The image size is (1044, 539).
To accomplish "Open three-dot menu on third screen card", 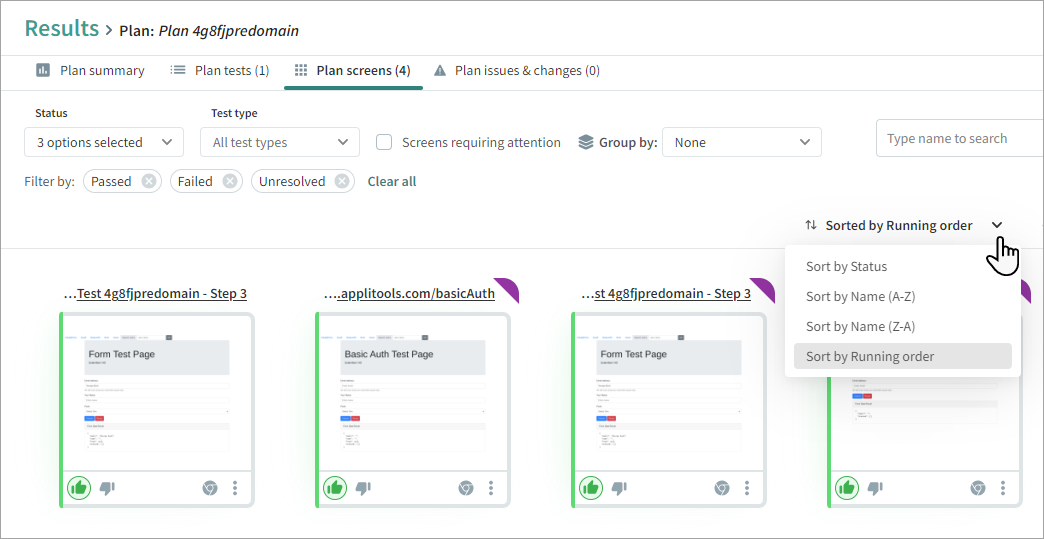I will click(x=747, y=488).
